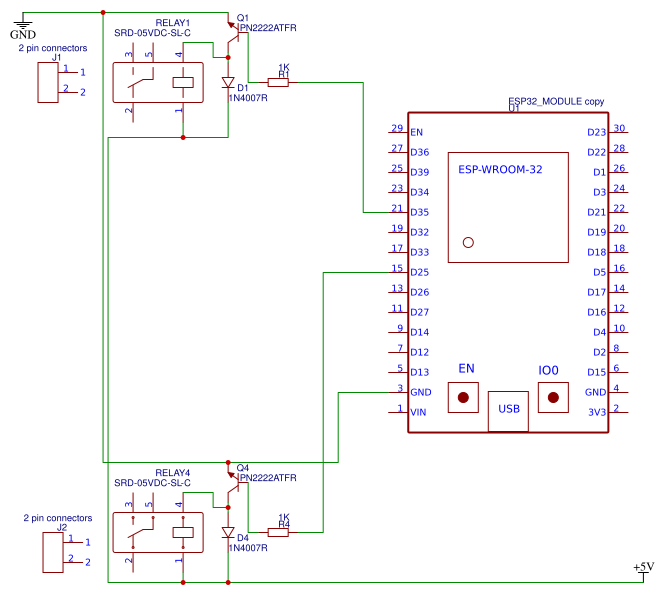Select the +5V power symbol

pos(643,572)
